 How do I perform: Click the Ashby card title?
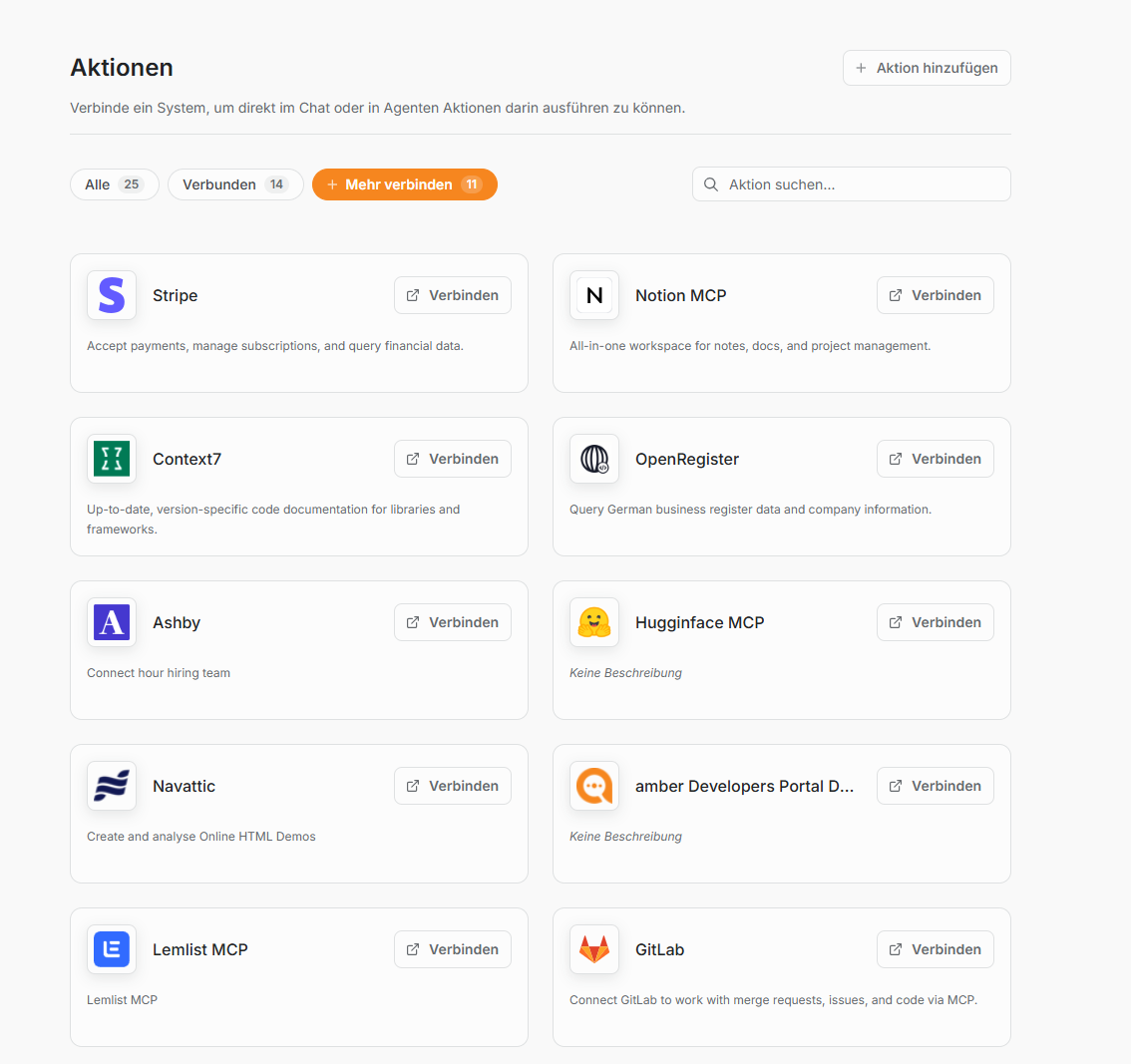tap(177, 622)
